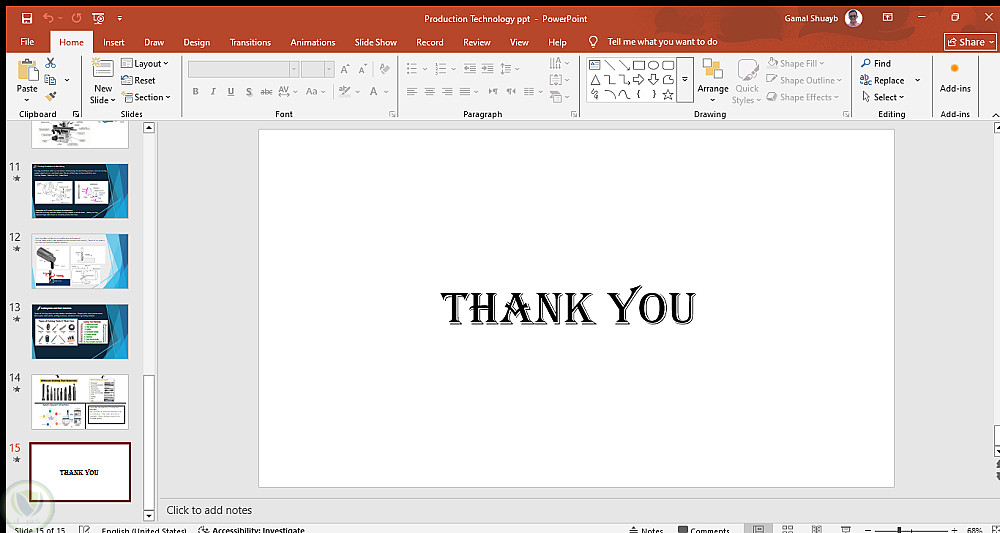This screenshot has width=1000, height=533.
Task: Click the Replace button
Action: click(x=883, y=80)
